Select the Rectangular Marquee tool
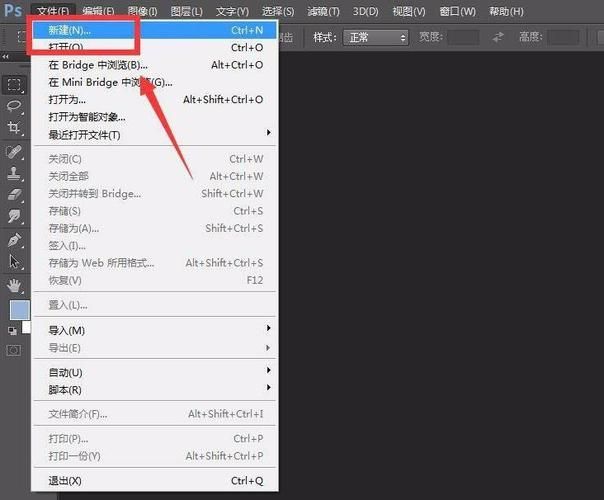Viewport: 604px width, 500px height. pyautogui.click(x=14, y=84)
